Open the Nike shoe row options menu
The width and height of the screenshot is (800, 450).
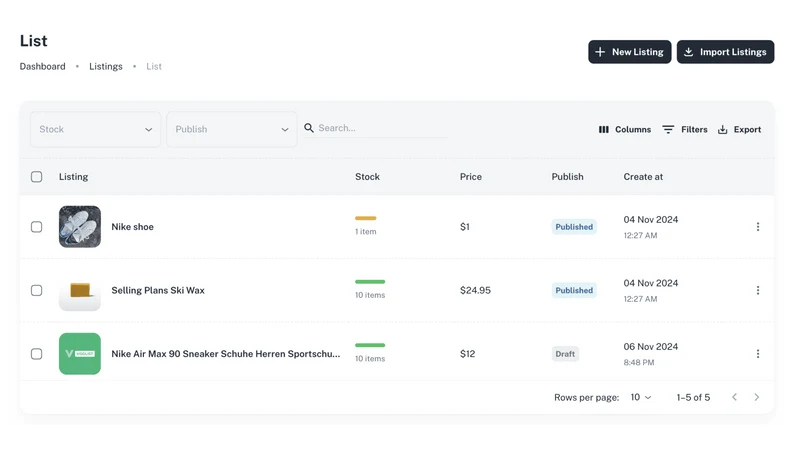click(758, 227)
